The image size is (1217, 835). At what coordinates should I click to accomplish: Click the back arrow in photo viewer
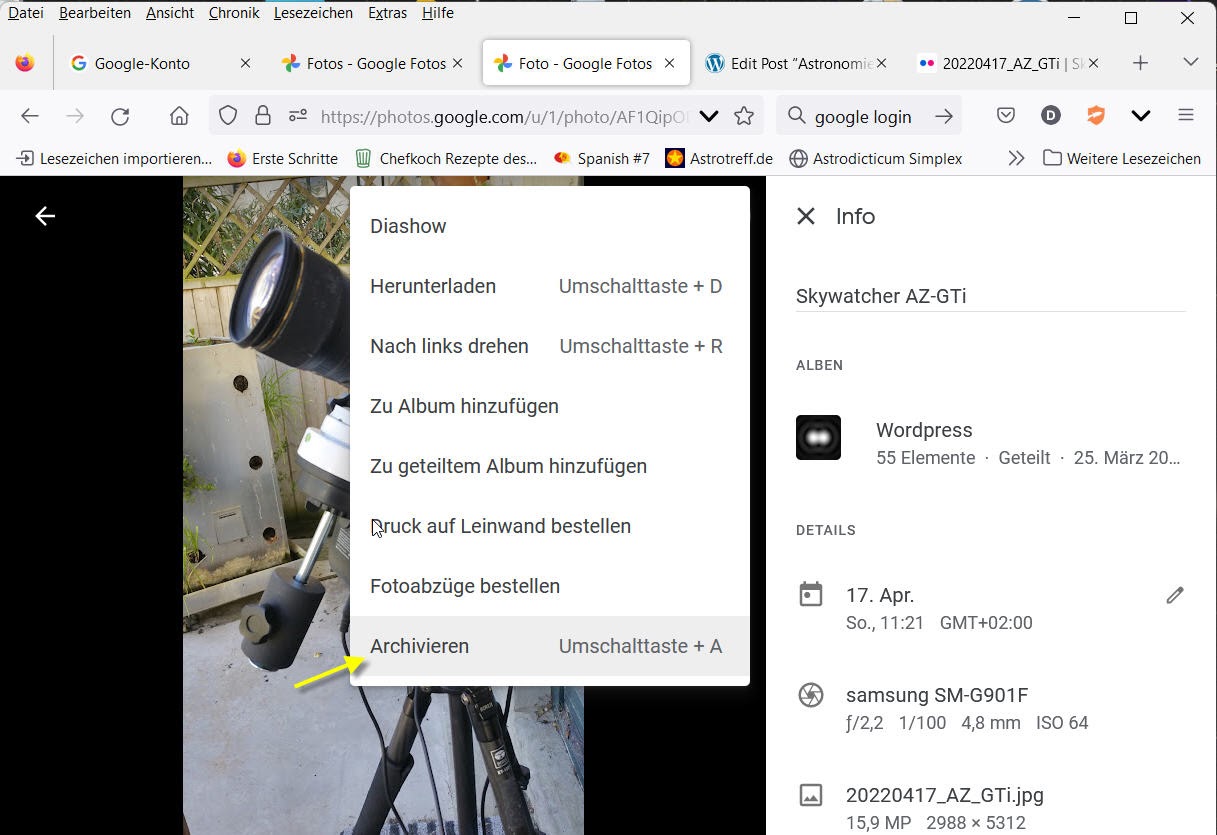[45, 216]
